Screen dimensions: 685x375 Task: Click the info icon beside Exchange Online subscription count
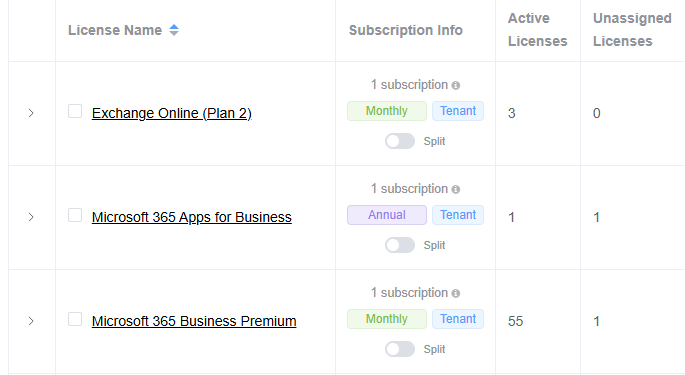click(456, 85)
